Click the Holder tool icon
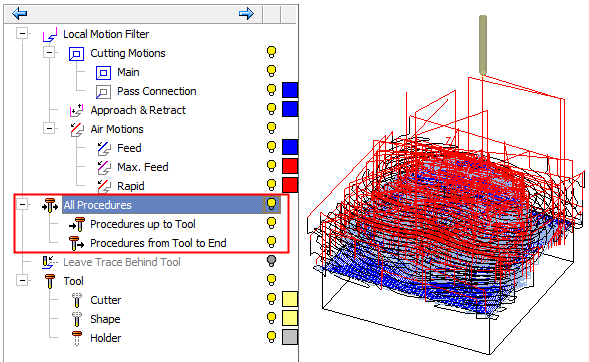589x362 pixels. pos(77,338)
